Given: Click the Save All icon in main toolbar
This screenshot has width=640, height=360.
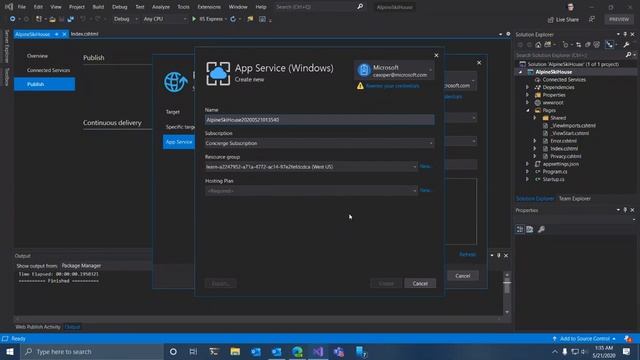Looking at the screenshot, I should [70, 19].
